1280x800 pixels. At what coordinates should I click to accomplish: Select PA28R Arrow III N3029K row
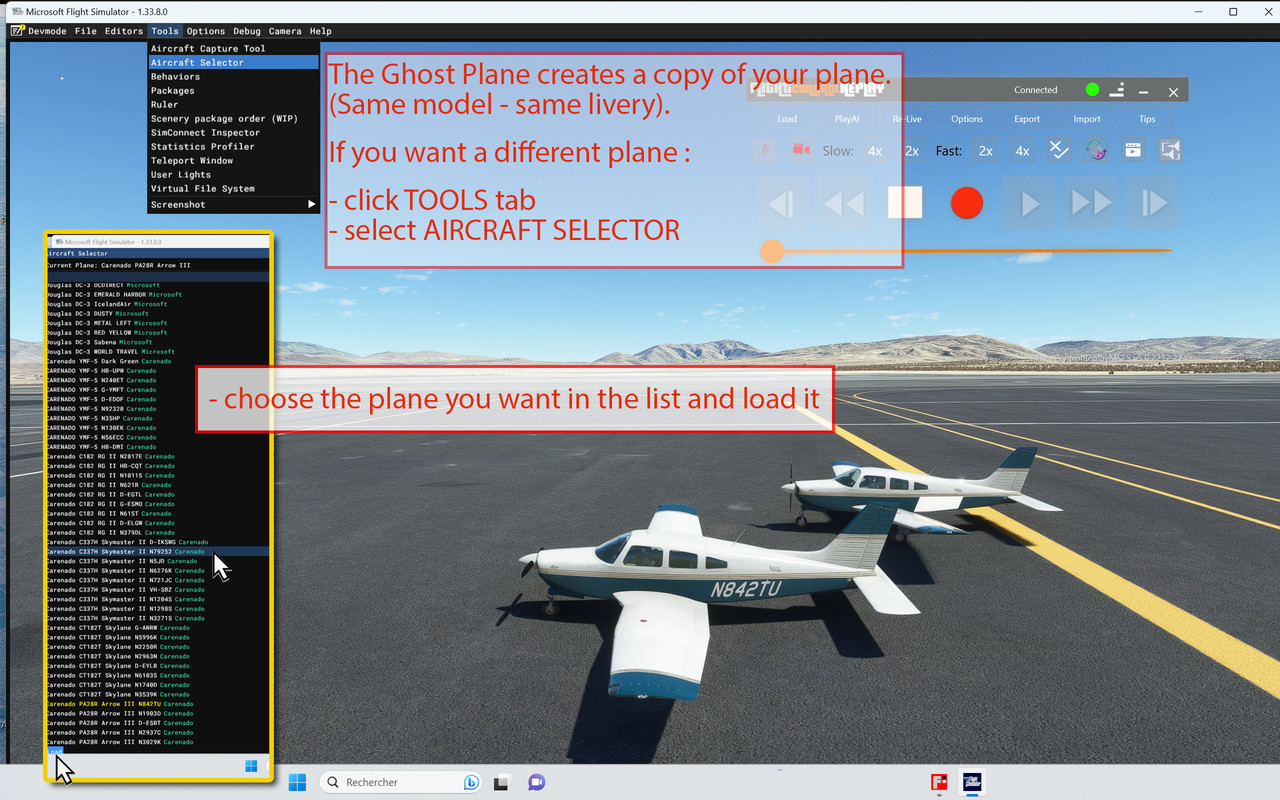click(x=158, y=741)
